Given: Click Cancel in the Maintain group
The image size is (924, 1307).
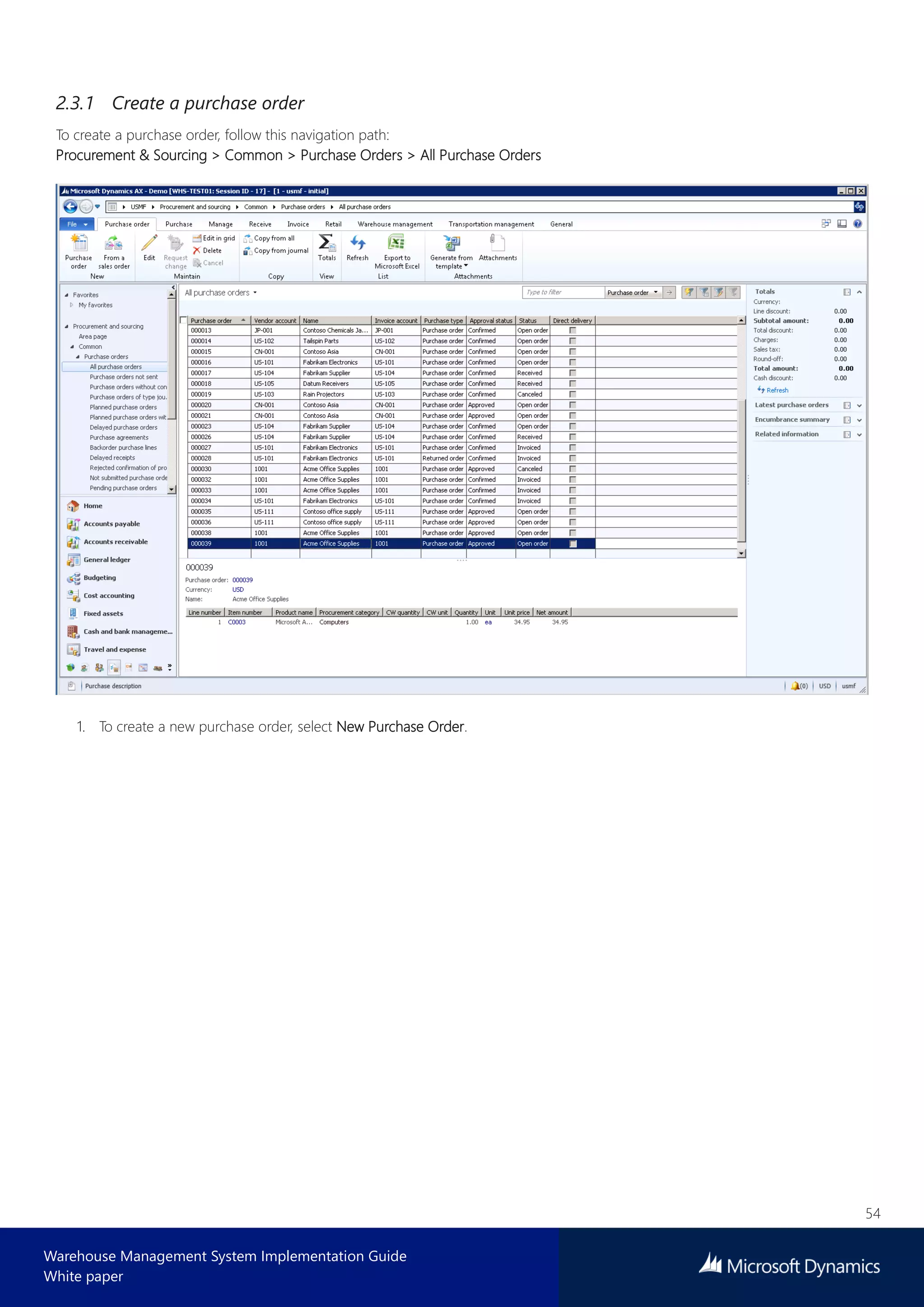Looking at the screenshot, I should (208, 263).
